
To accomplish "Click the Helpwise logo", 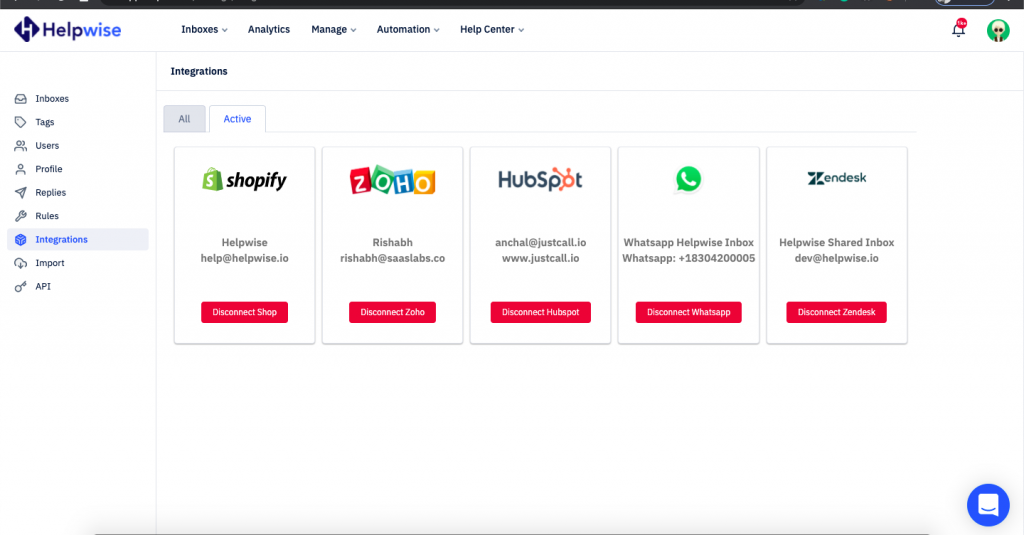I will [x=67, y=29].
